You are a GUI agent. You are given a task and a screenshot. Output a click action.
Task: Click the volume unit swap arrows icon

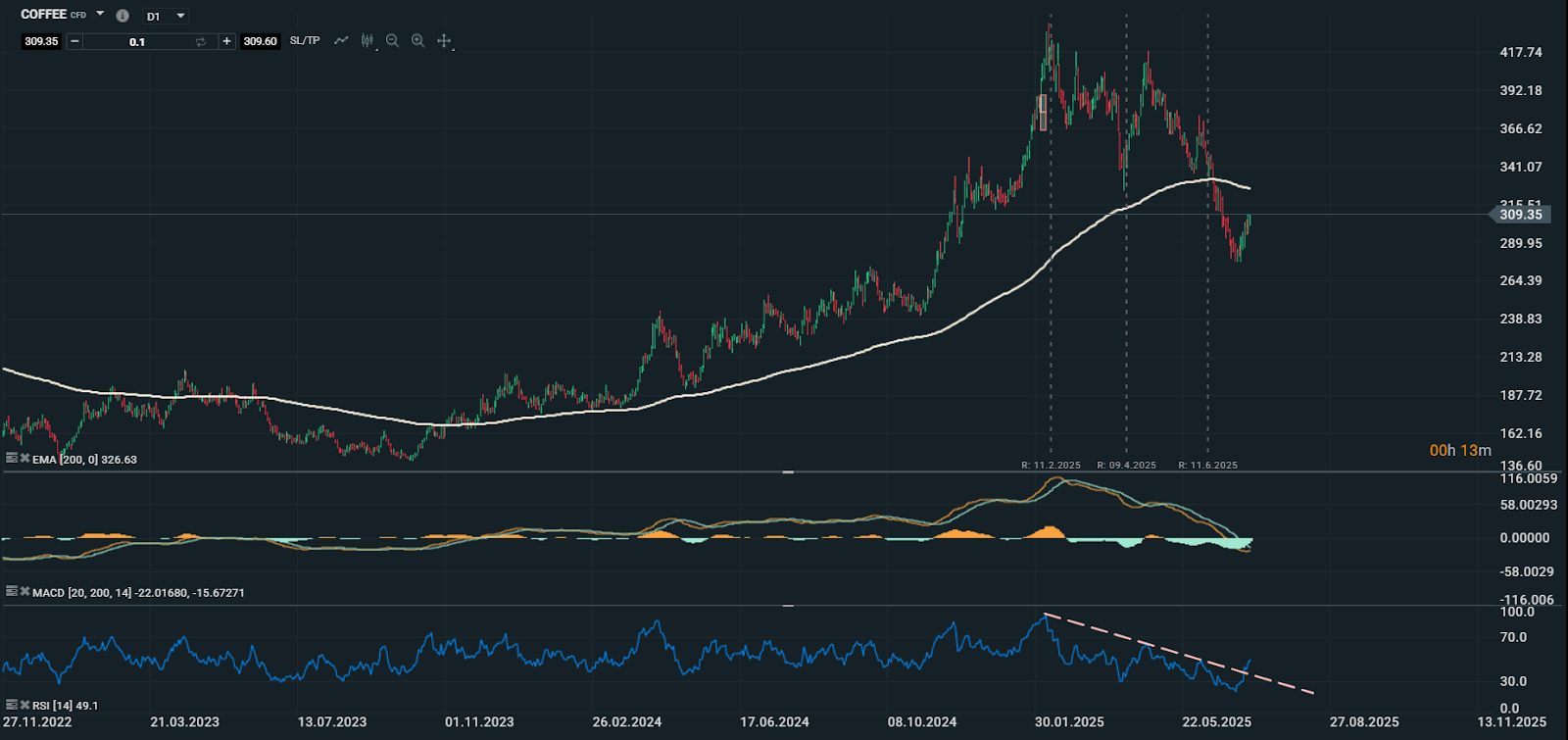click(201, 41)
